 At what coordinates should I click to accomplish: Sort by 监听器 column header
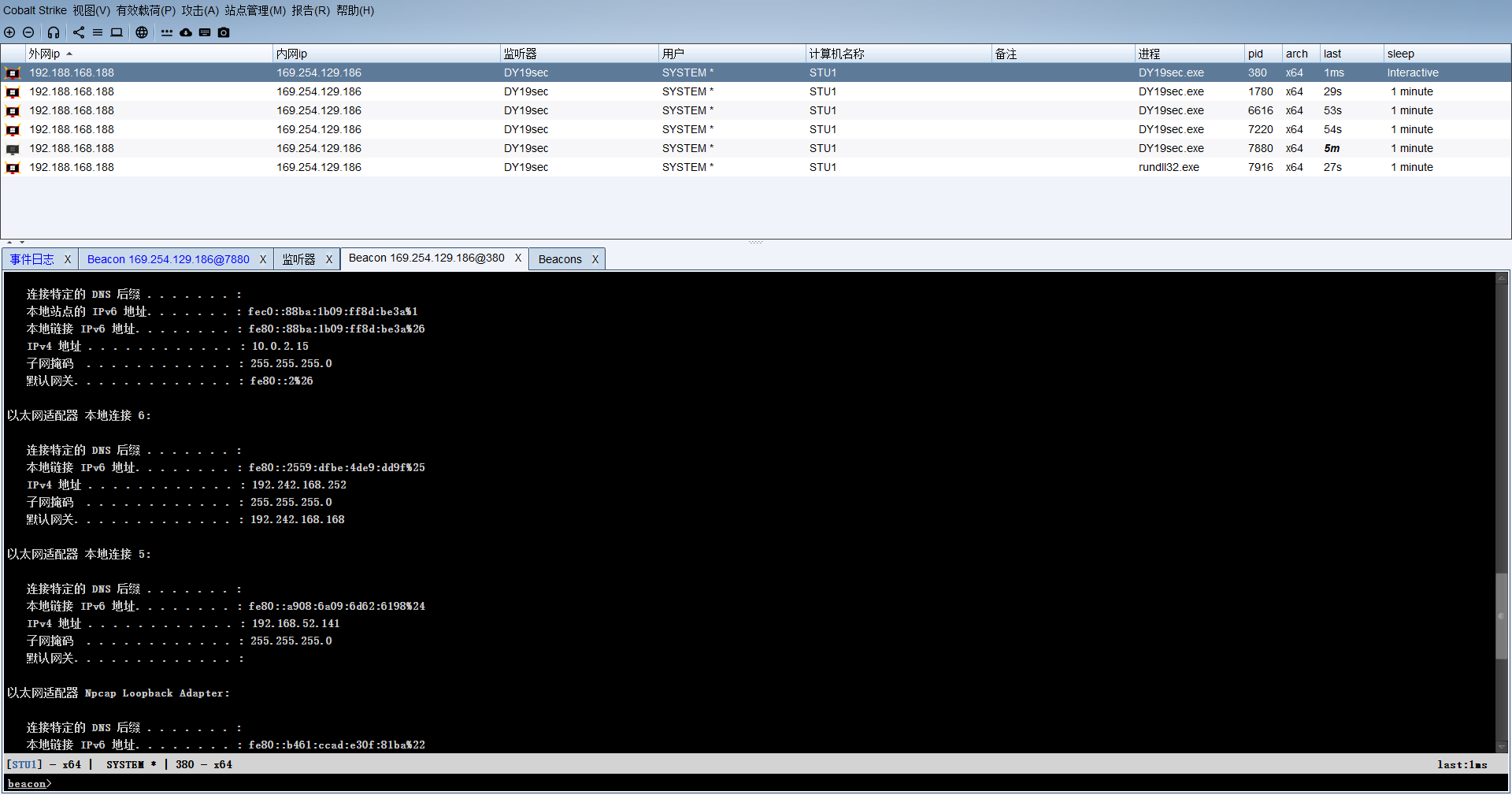pos(580,54)
